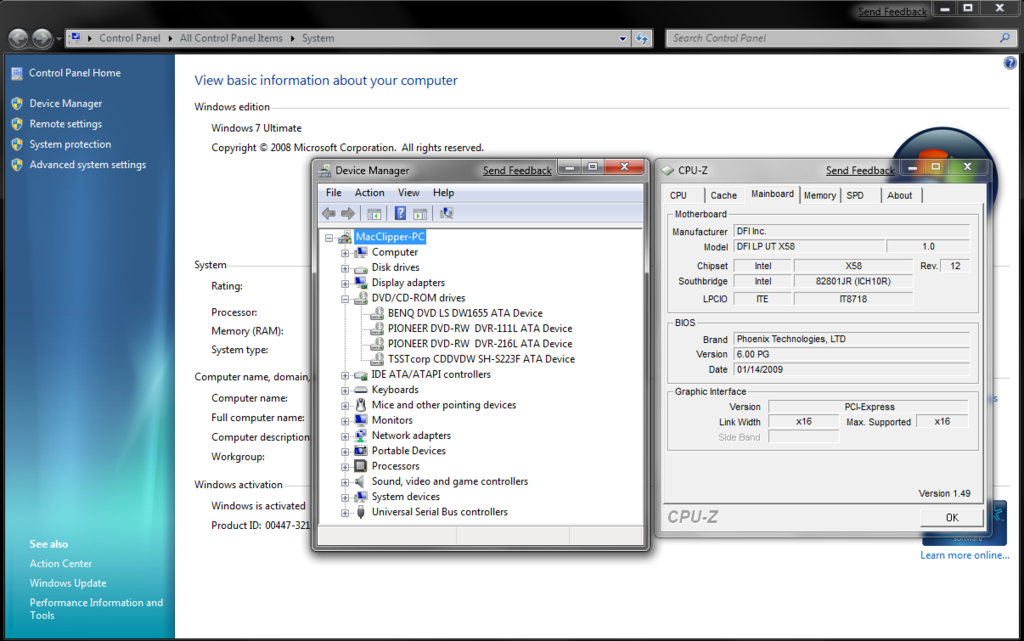Click the Keyboards category icon
This screenshot has width=1024, height=641.
pyautogui.click(x=360, y=390)
